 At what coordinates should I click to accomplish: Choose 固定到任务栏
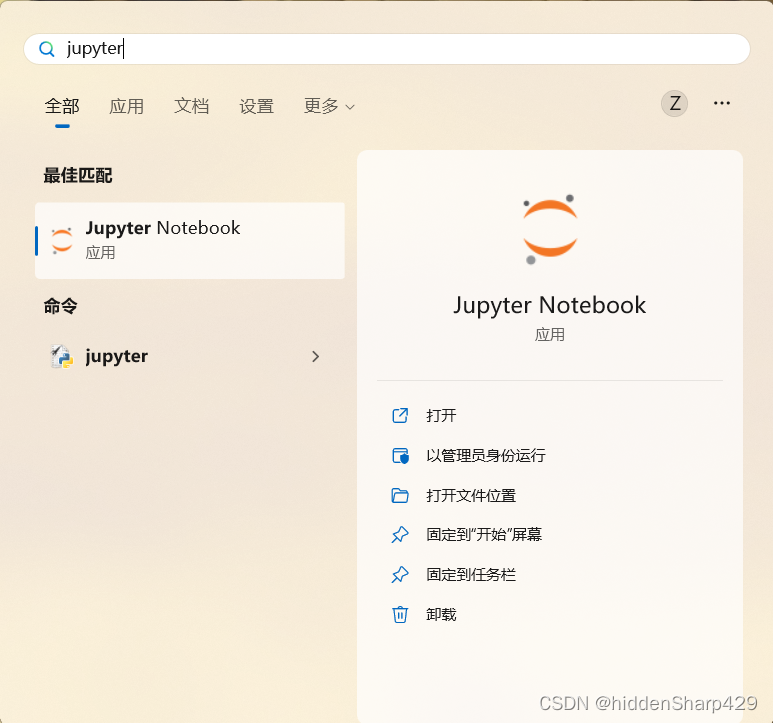tap(471, 575)
